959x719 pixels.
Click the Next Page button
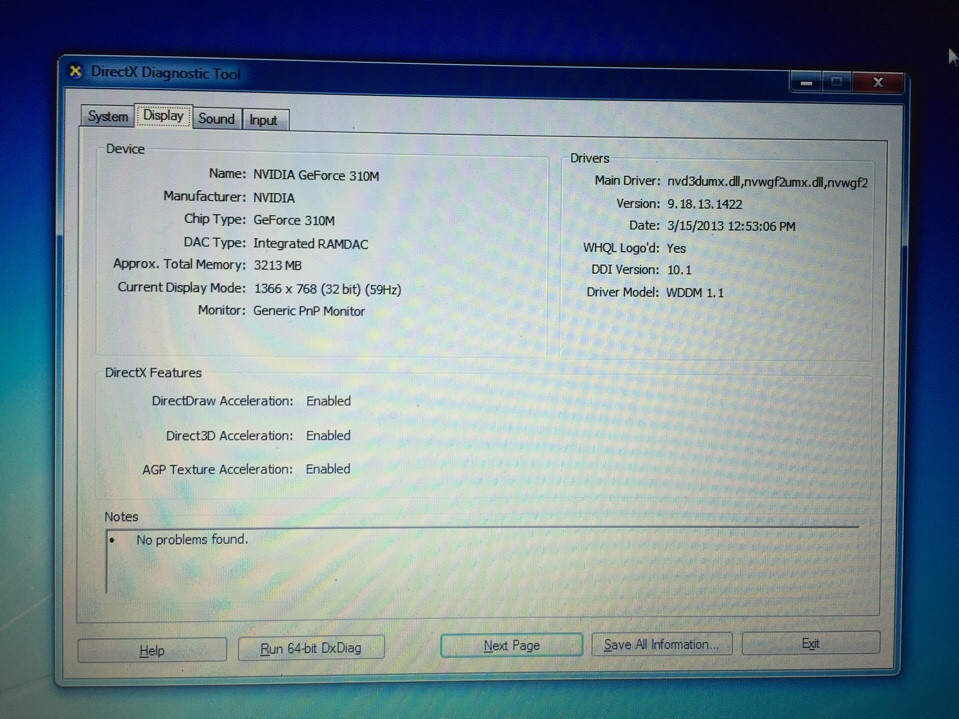pyautogui.click(x=511, y=646)
